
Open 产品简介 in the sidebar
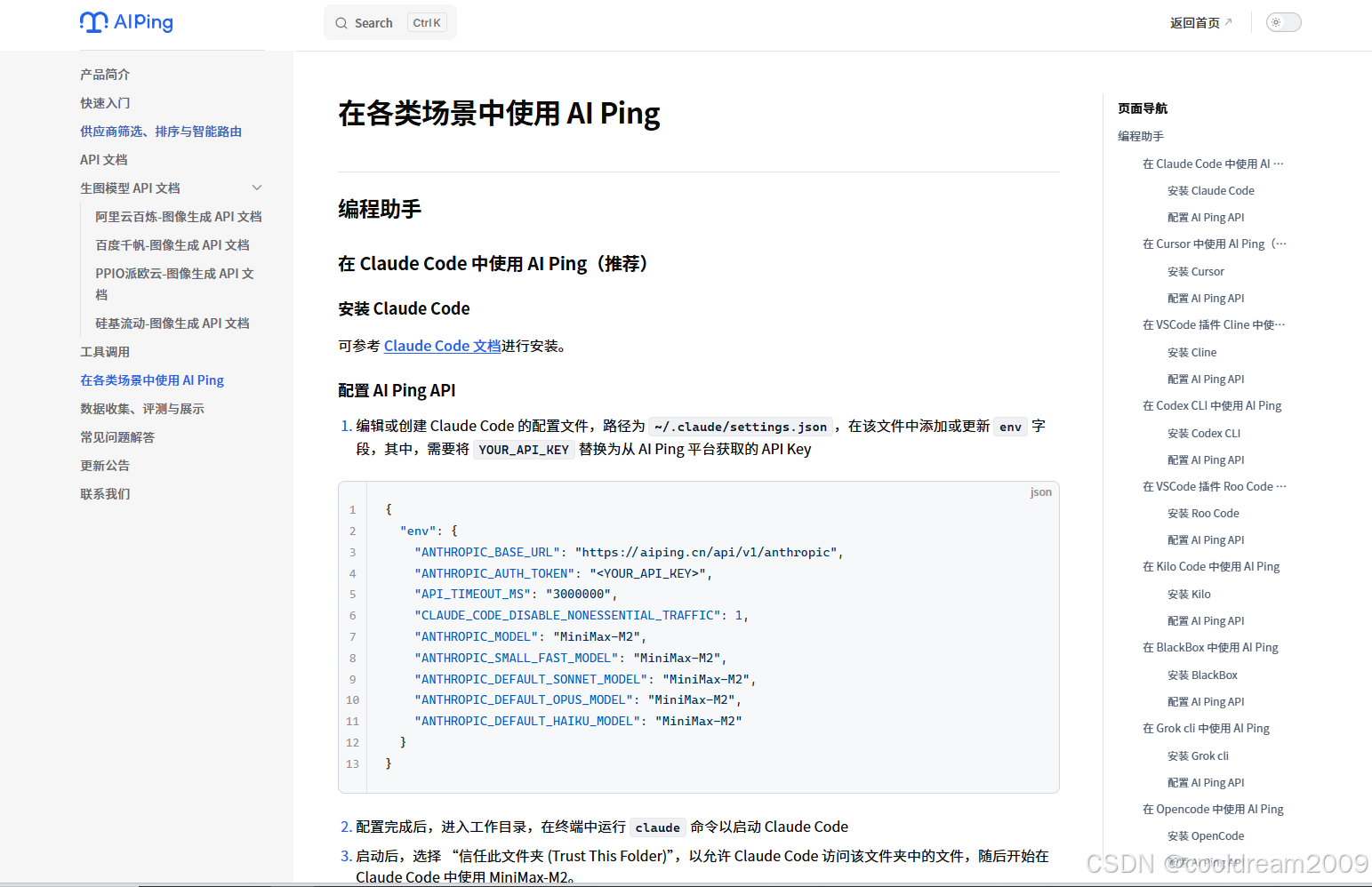(x=105, y=75)
